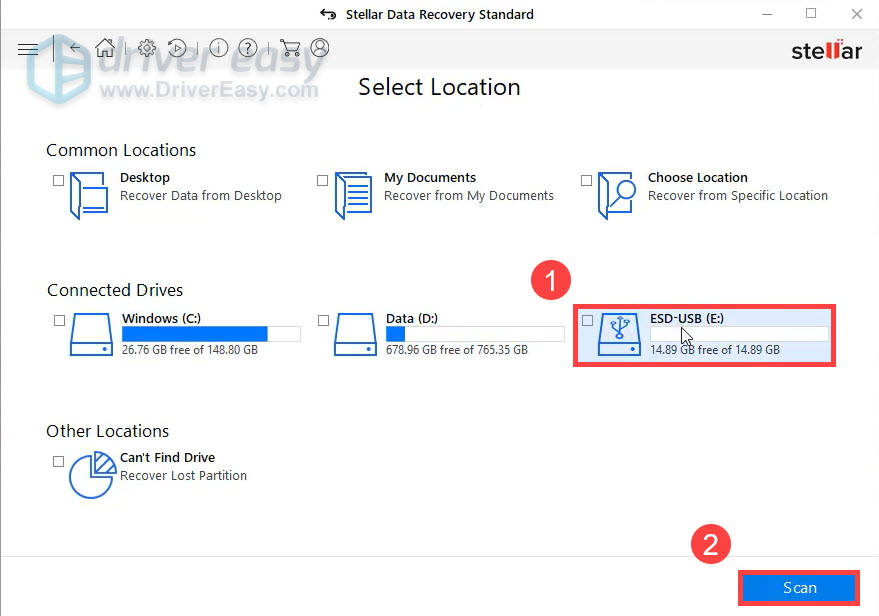Open the shopping cart icon
Viewport: 879px width, 616px height.
pyautogui.click(x=290, y=48)
